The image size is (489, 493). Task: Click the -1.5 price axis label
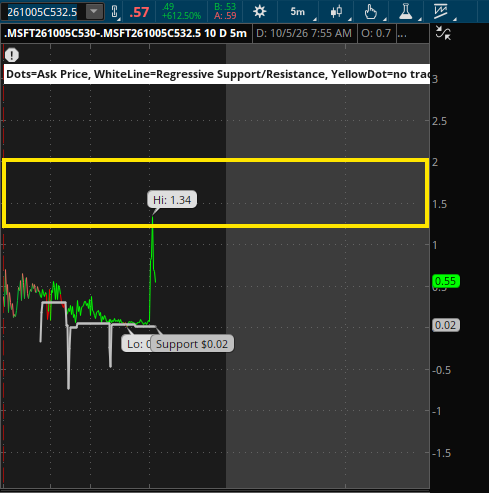coord(441,453)
